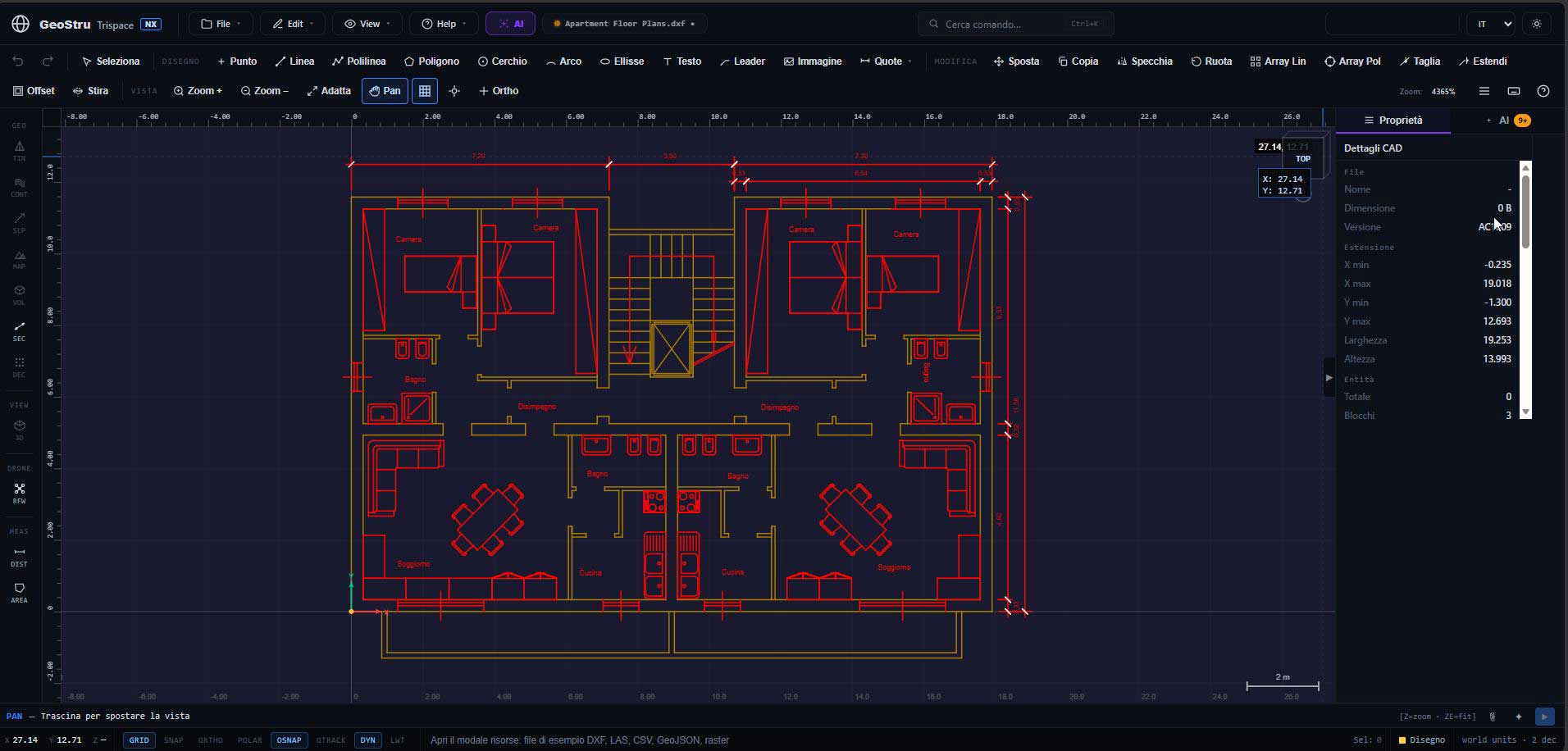Click the Zoom + button
This screenshot has width=1568, height=751.
tap(198, 91)
